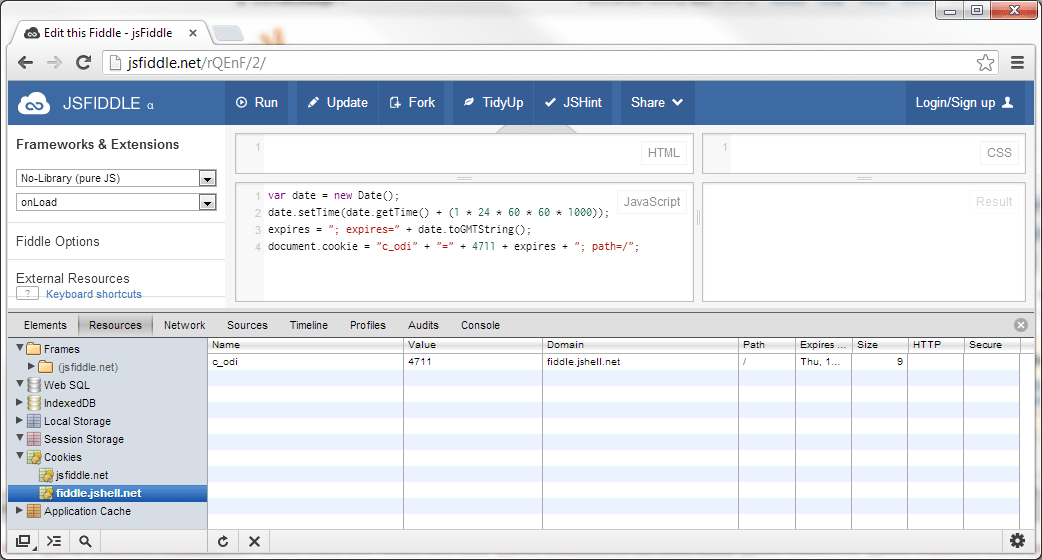Viewport: 1042px width, 560px height.
Task: Click the Application Cache icon
Action: 34,511
